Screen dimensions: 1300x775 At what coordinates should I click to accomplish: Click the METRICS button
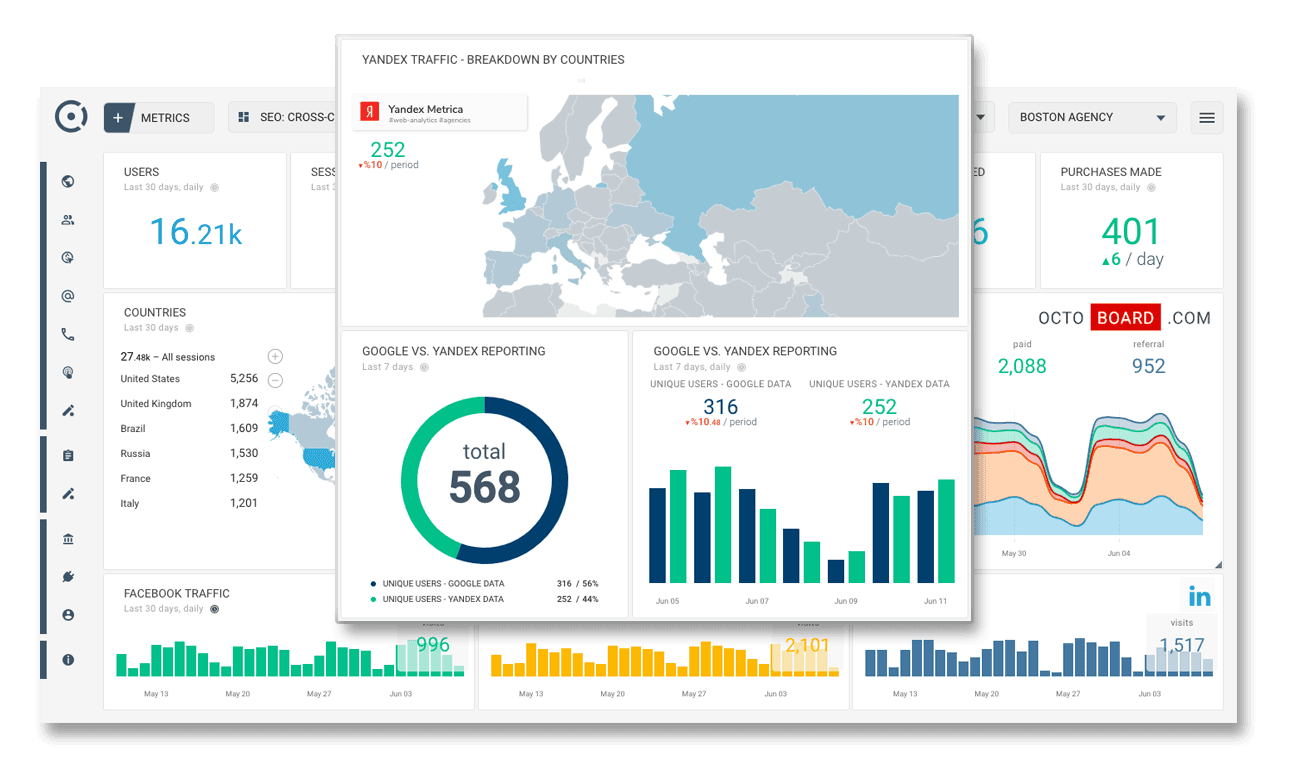pos(159,117)
